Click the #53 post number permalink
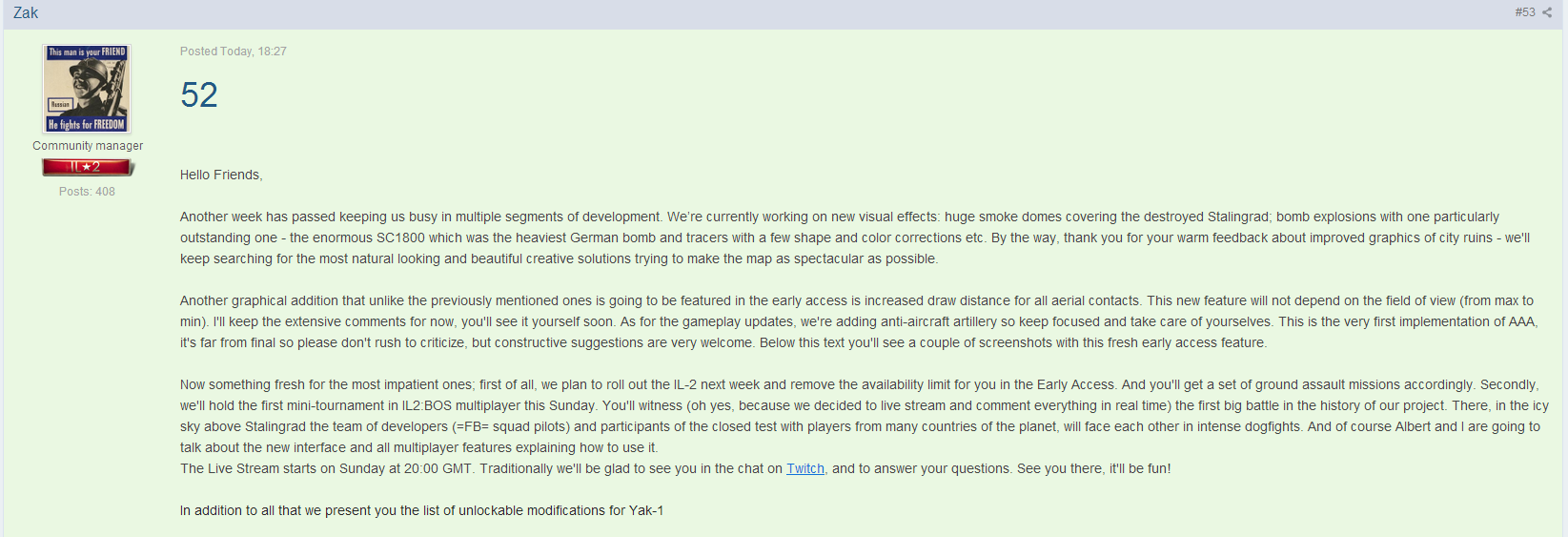Viewport: 1568px width, 537px height. pos(1525,12)
